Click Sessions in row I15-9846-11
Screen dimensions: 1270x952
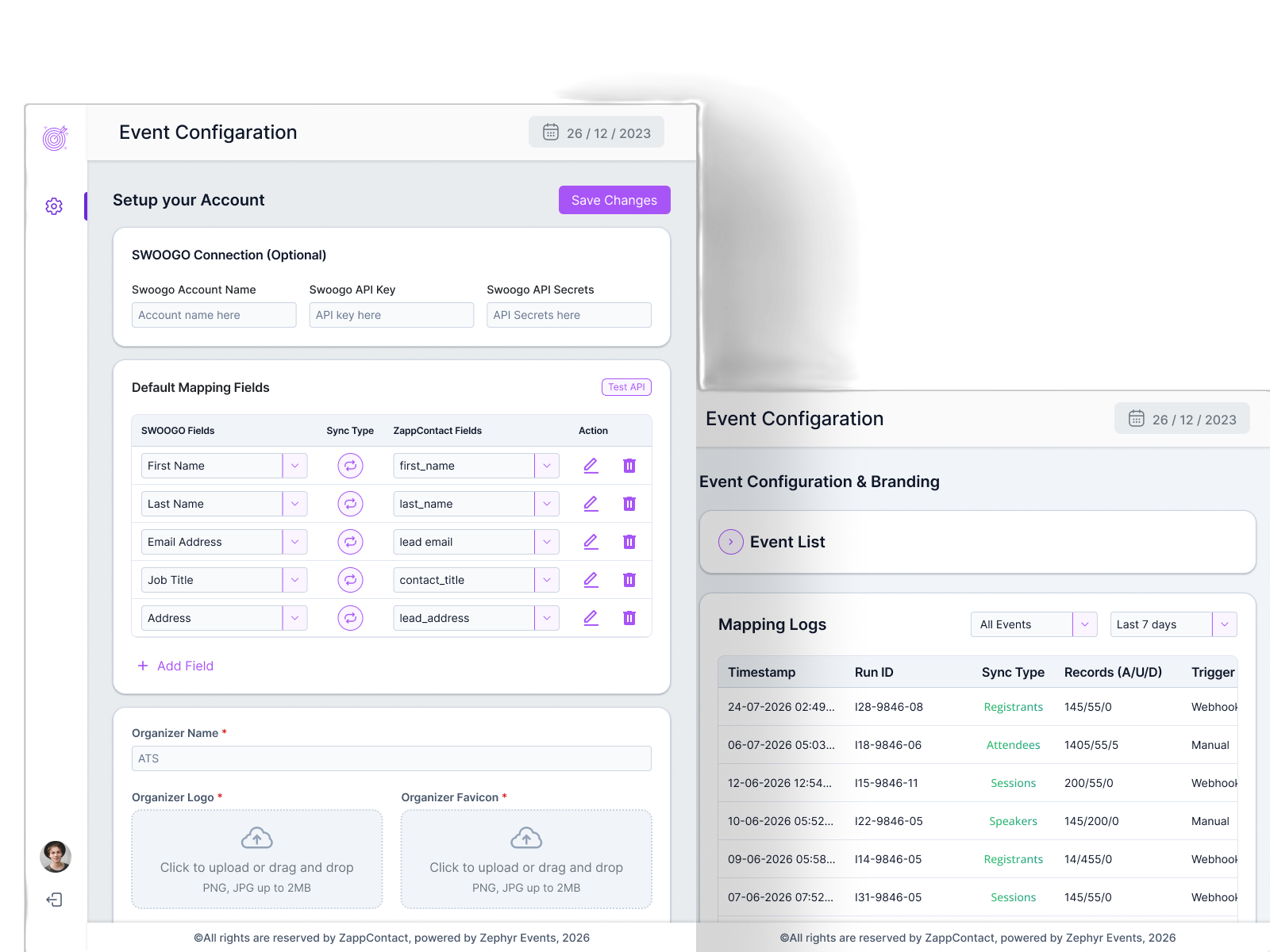pos(1013,783)
